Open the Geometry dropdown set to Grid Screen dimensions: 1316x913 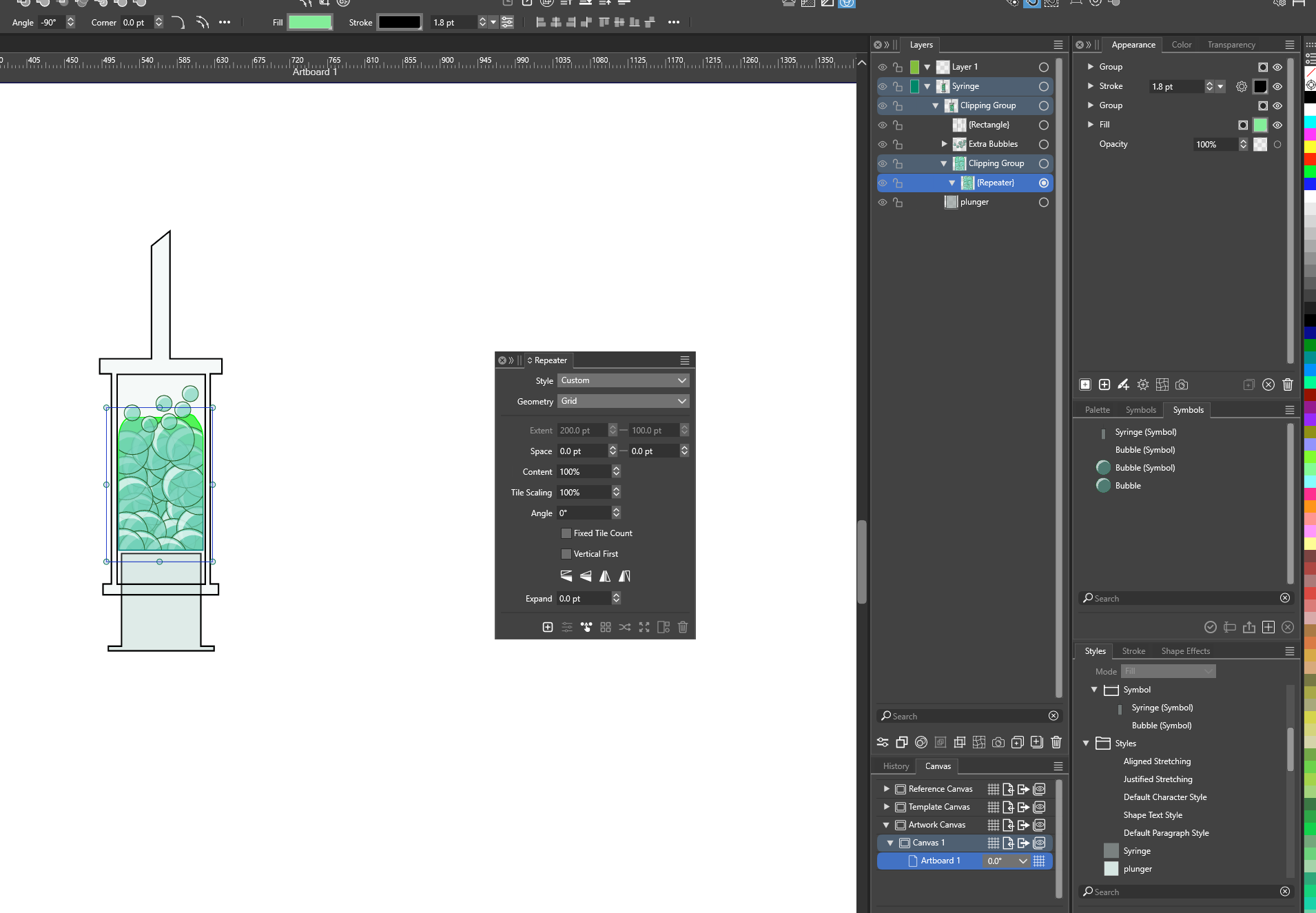click(x=623, y=401)
